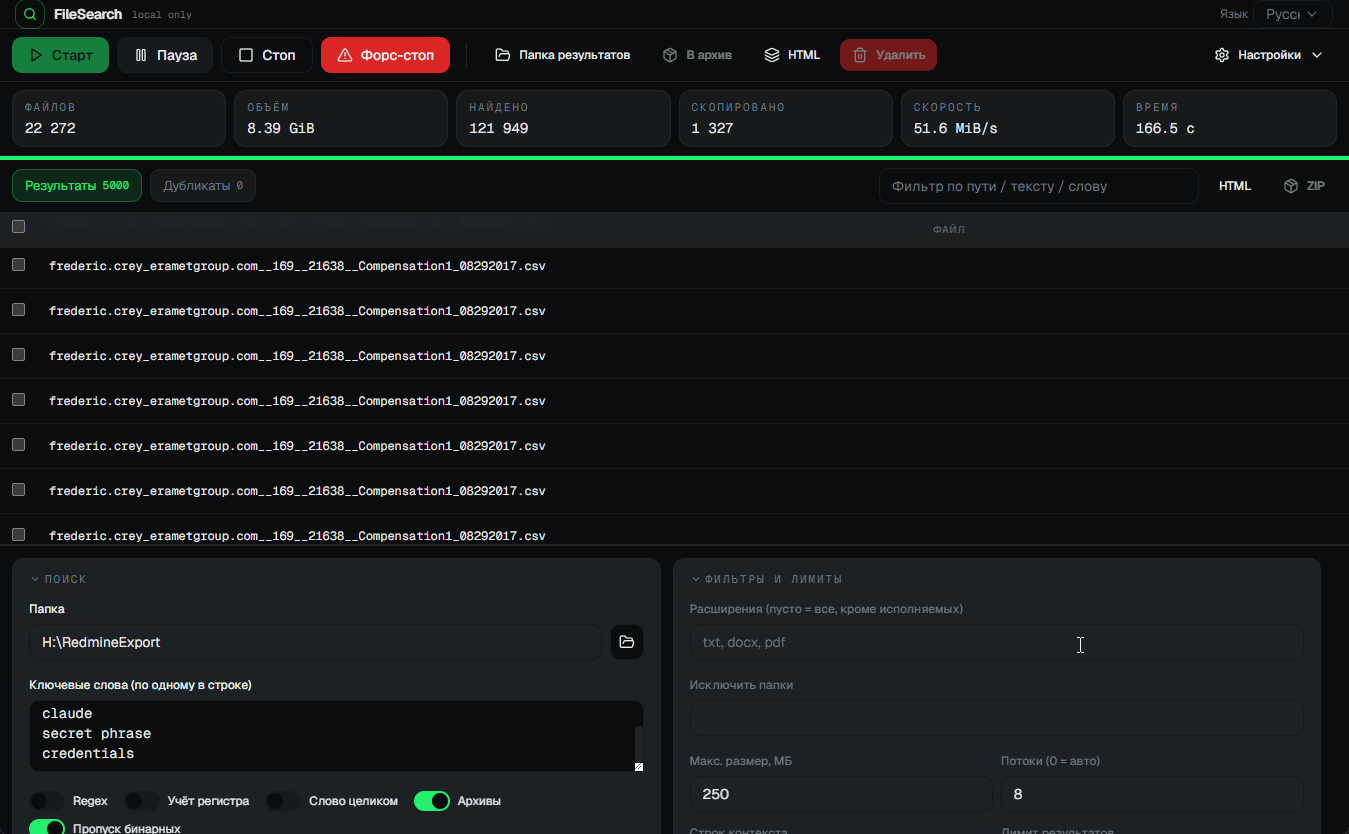This screenshot has width=1349, height=834.
Task: Collapse the ФИЛЬТРЫ И ЛИМИТЫ section
Action: [x=766, y=579]
